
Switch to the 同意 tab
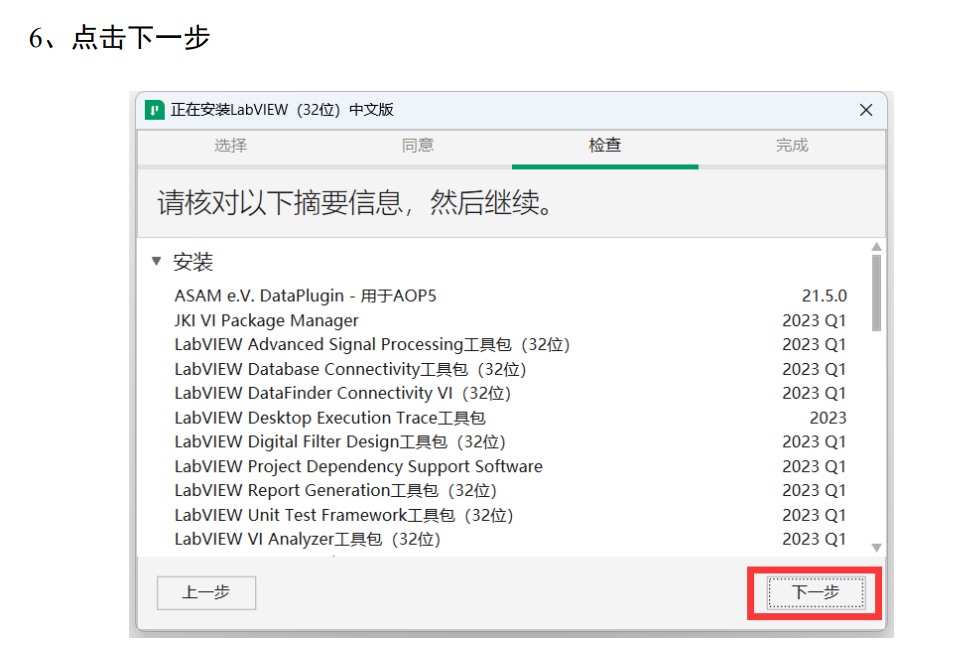click(418, 145)
